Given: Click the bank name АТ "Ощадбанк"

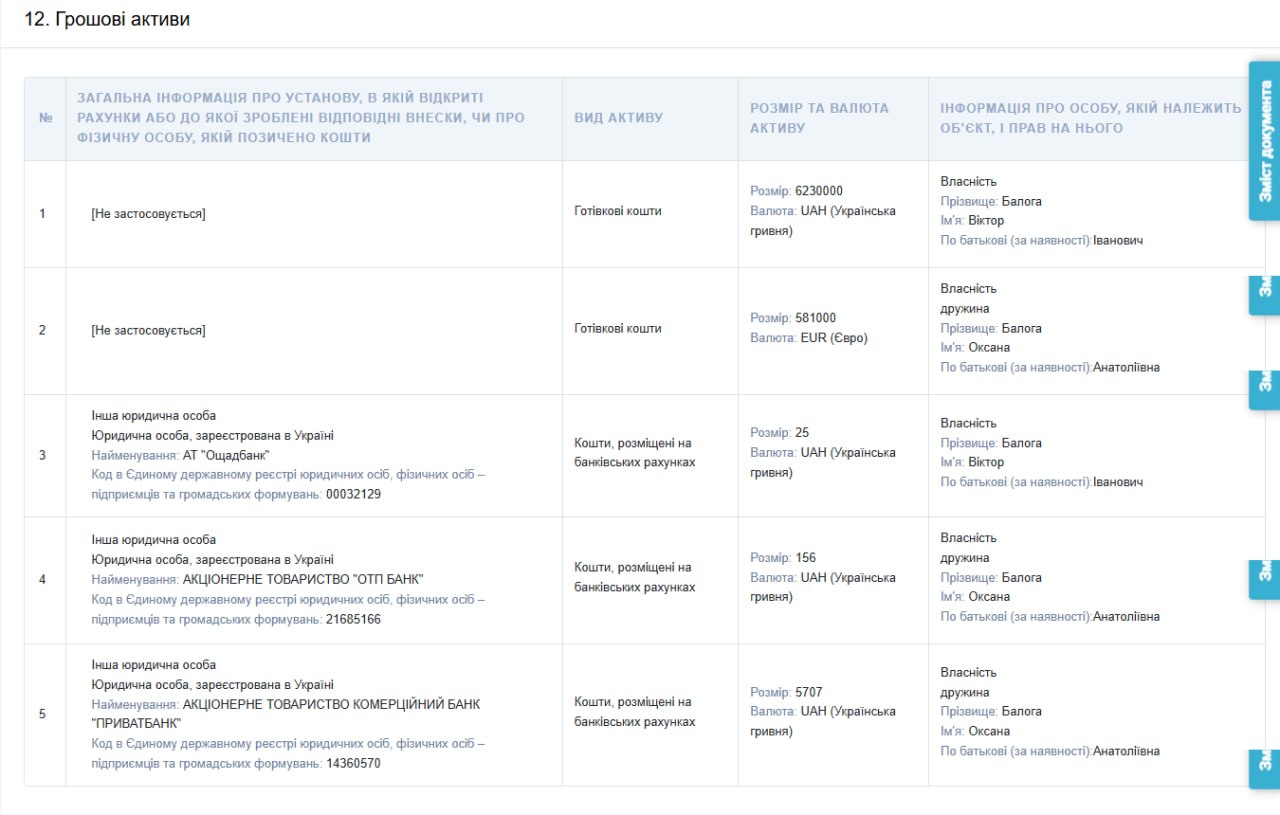Looking at the screenshot, I should (226, 455).
